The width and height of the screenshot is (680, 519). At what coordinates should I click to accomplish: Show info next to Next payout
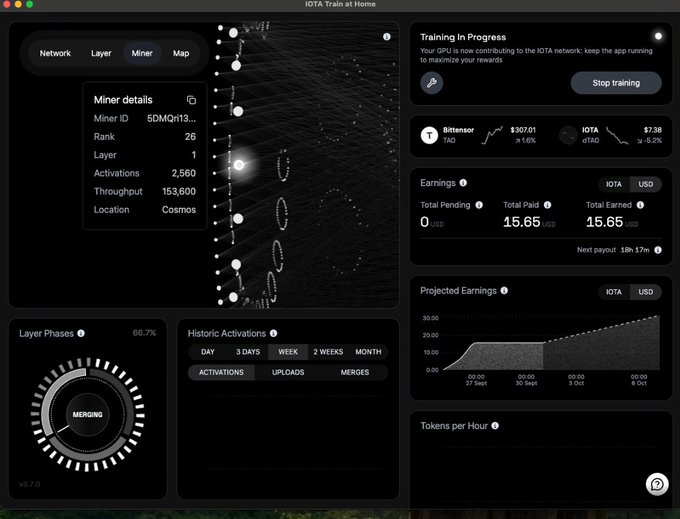point(658,250)
